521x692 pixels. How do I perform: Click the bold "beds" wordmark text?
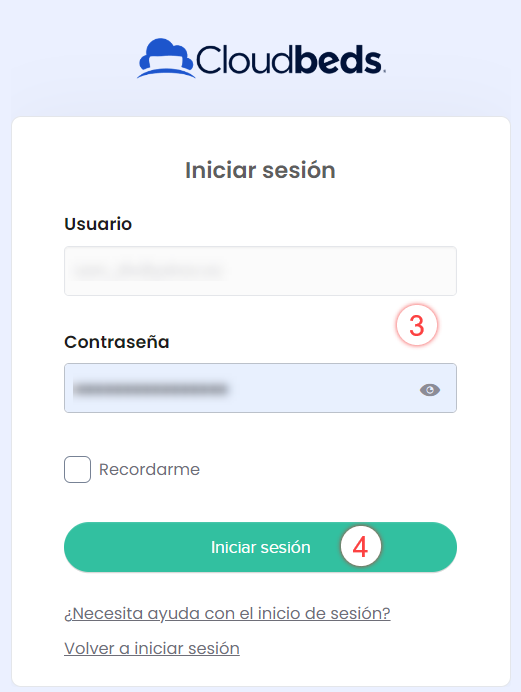[337, 59]
